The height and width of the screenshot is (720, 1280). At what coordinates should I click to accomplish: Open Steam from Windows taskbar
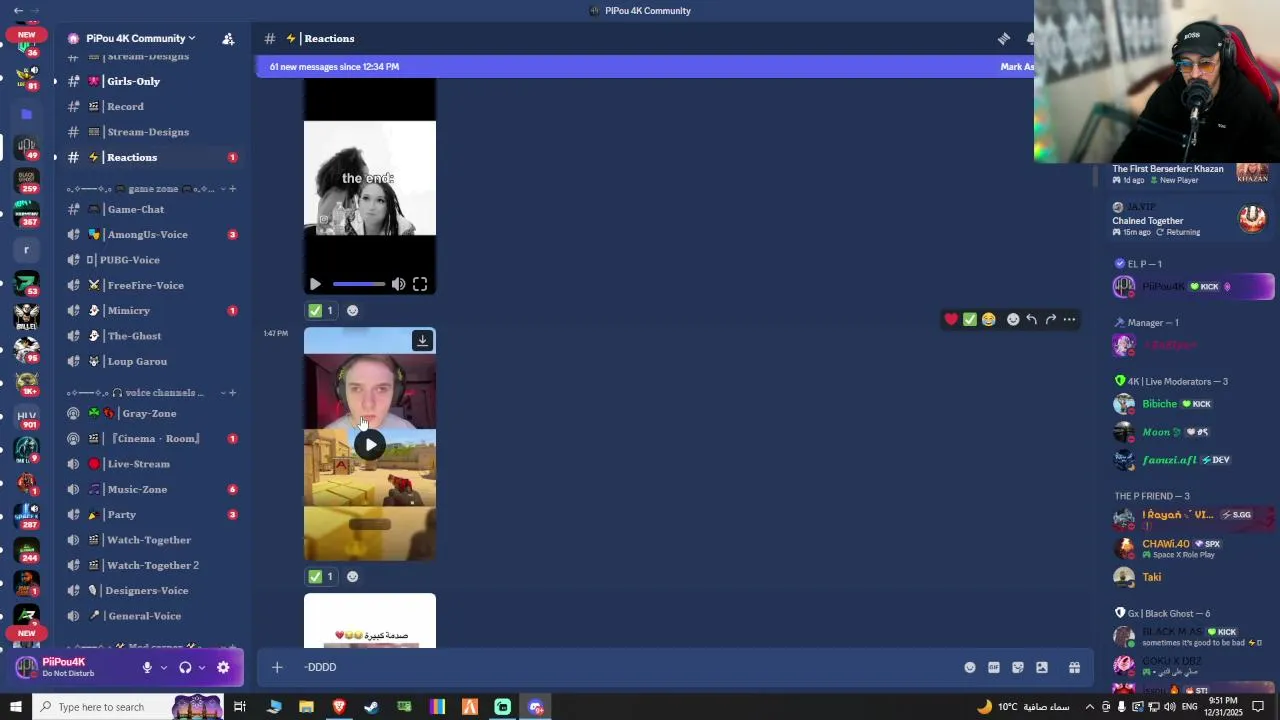[x=371, y=707]
